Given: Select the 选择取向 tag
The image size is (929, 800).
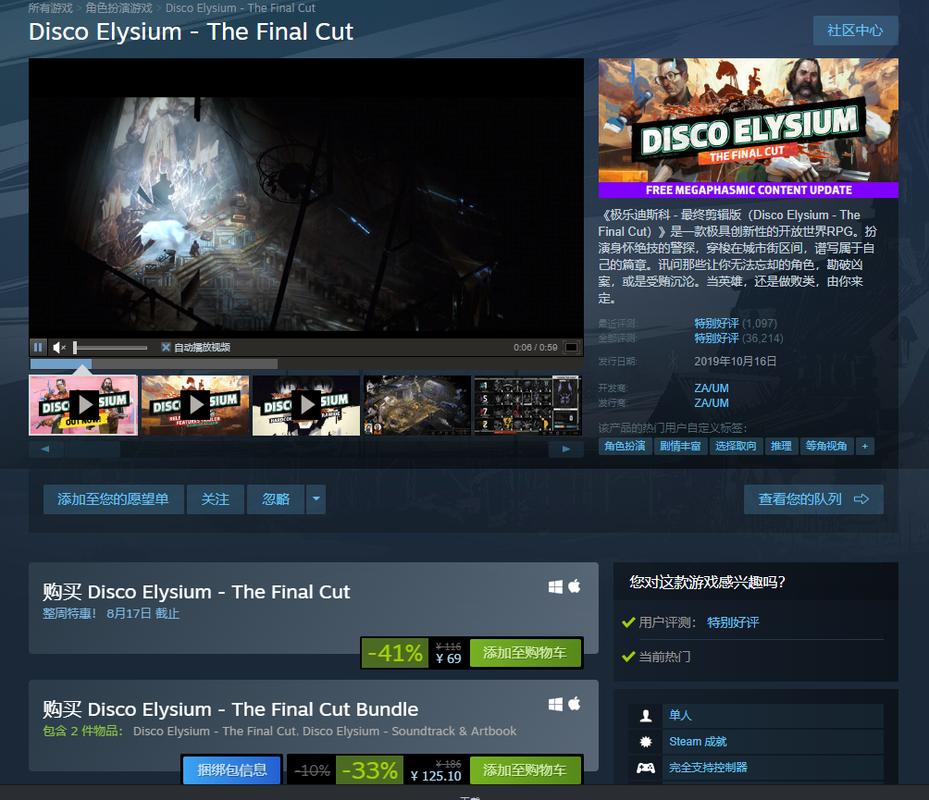Looking at the screenshot, I should pos(735,446).
